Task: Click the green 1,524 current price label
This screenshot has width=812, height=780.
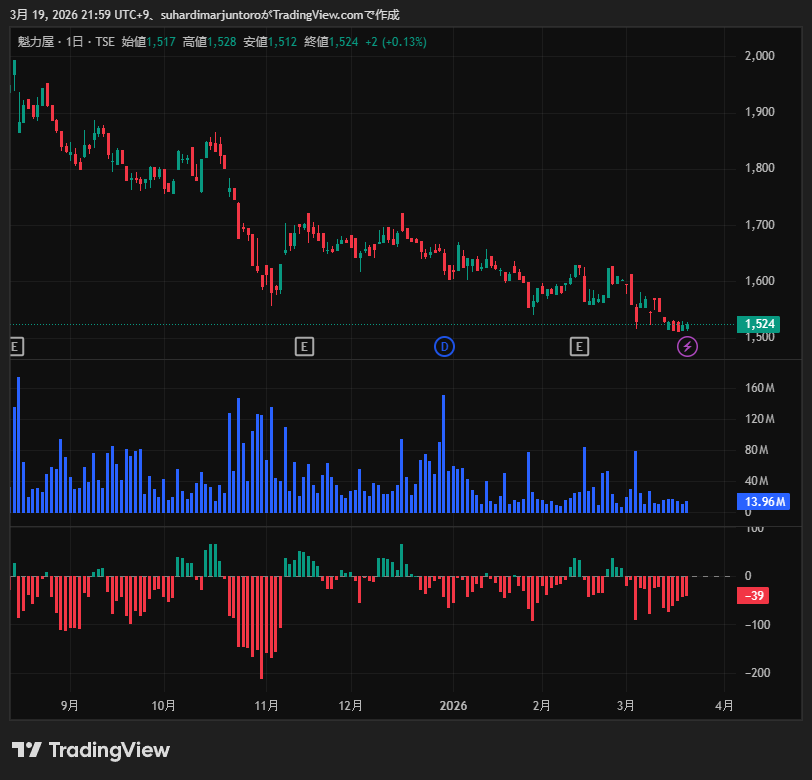Action: coord(759,324)
